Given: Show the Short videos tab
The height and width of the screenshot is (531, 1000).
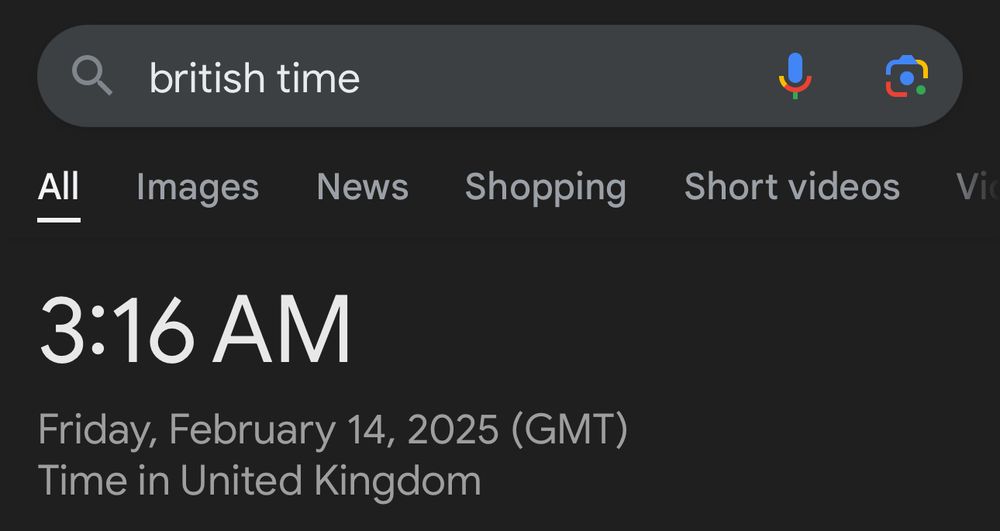Looking at the screenshot, I should (x=791, y=187).
